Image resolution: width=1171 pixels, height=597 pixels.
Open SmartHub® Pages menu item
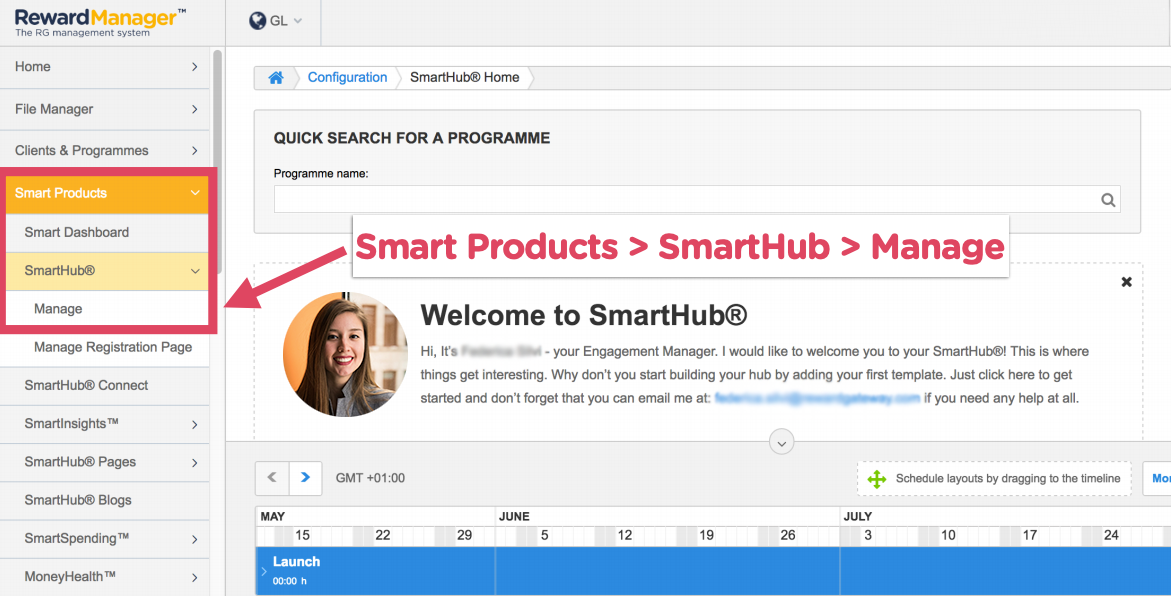(x=105, y=462)
